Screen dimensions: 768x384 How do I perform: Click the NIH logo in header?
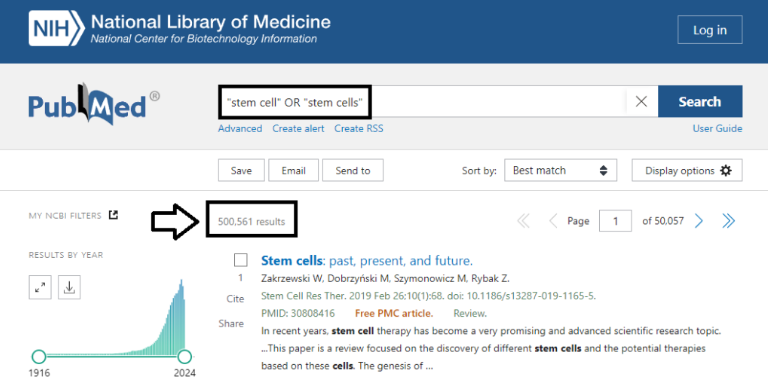coord(57,29)
